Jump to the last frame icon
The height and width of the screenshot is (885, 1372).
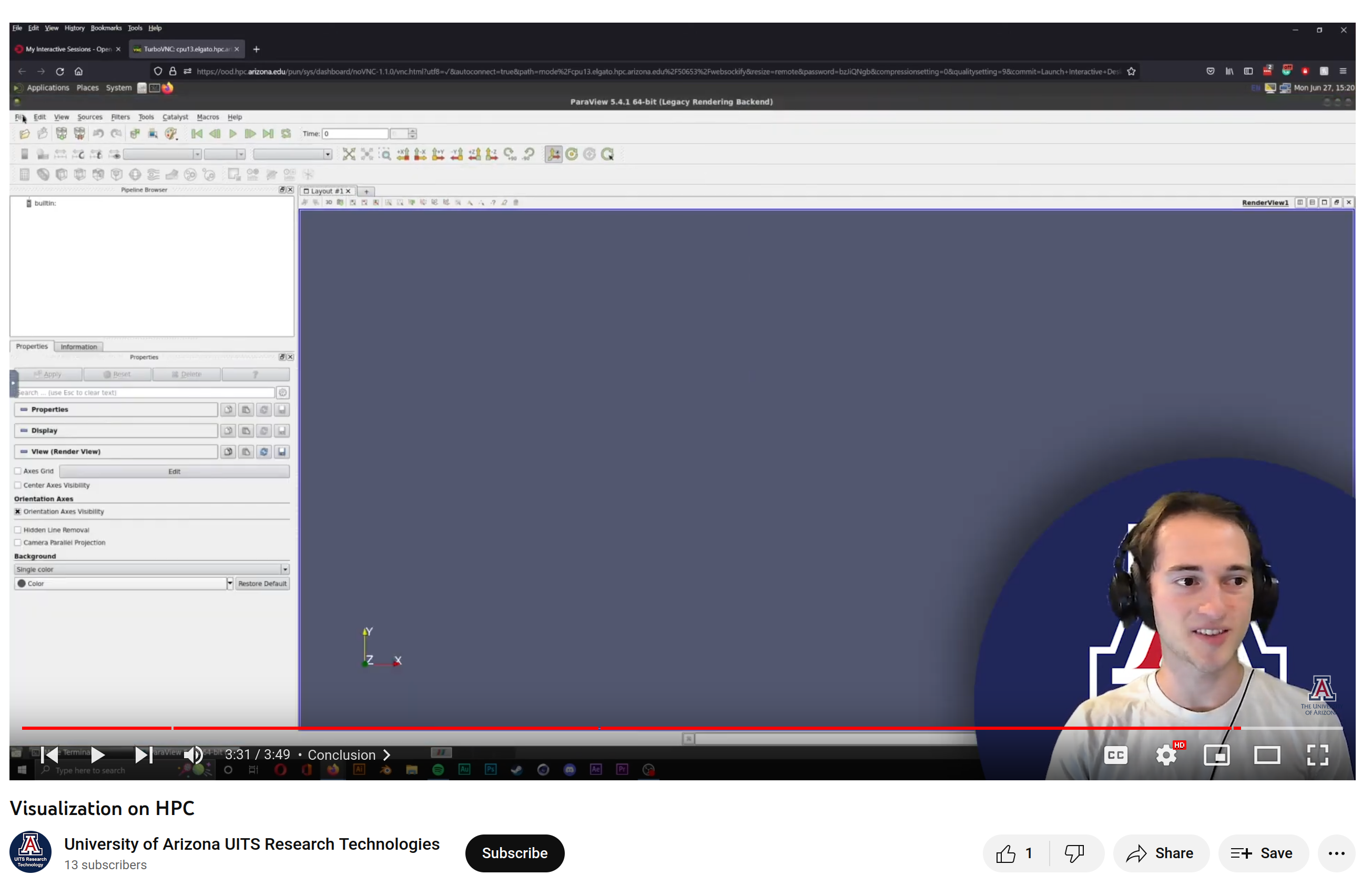coord(268,134)
